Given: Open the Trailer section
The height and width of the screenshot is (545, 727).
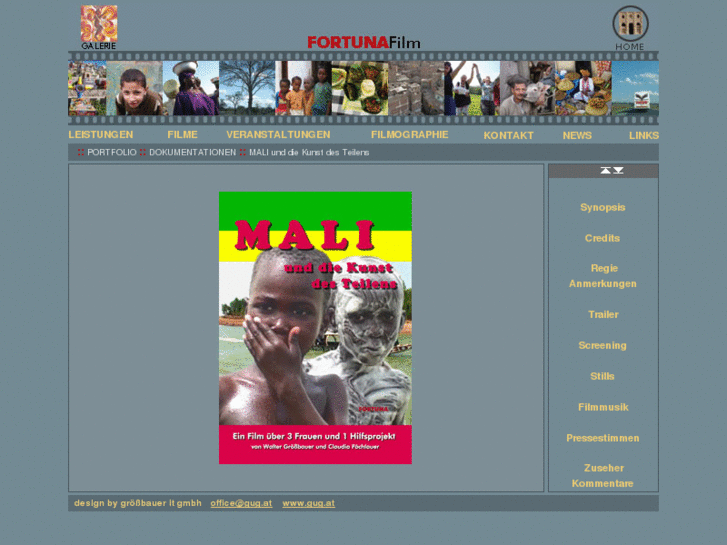Looking at the screenshot, I should [603, 314].
